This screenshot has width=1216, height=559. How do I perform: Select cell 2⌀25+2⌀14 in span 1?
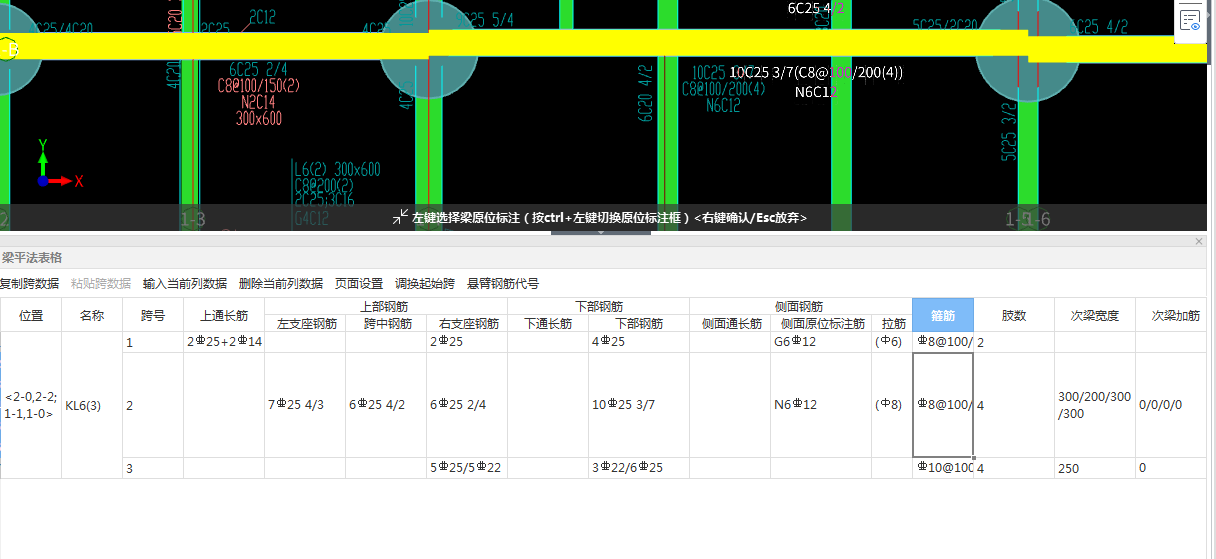pyautogui.click(x=224, y=342)
